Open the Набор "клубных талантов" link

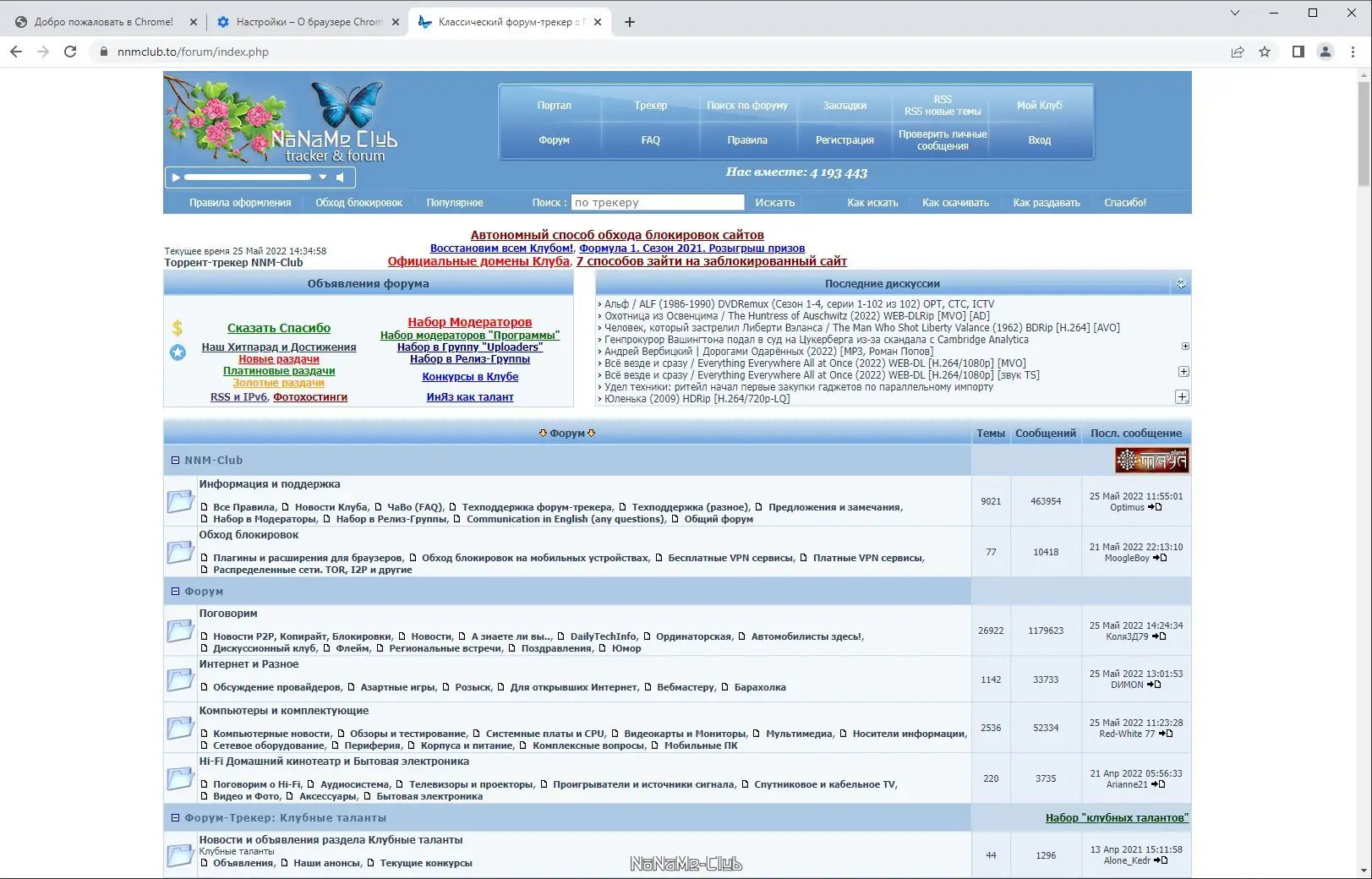pos(1117,818)
